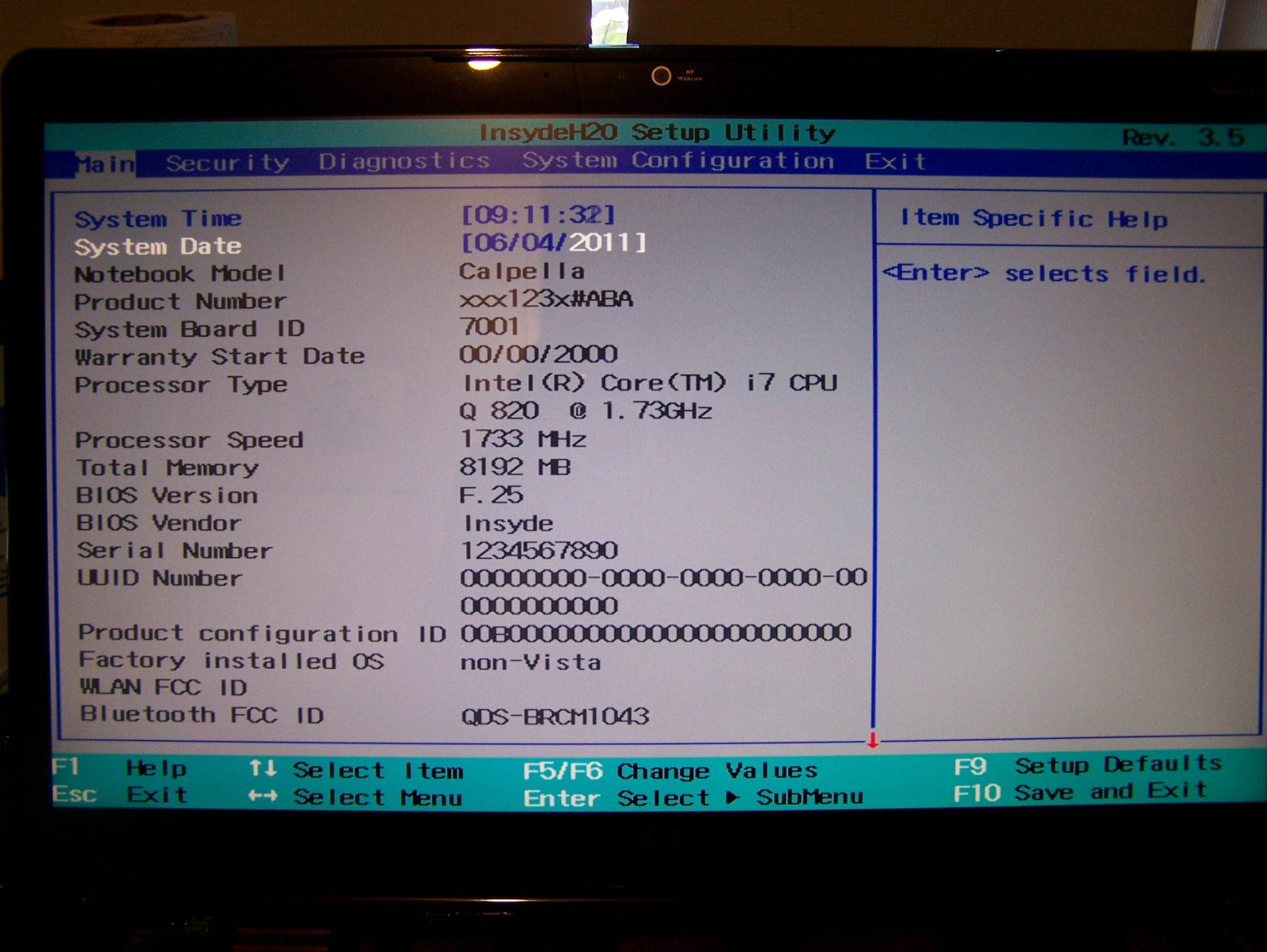Click the QDS-BRCM1043 Bluetooth ID value
This screenshot has height=952, width=1267.
pyautogui.click(x=555, y=717)
